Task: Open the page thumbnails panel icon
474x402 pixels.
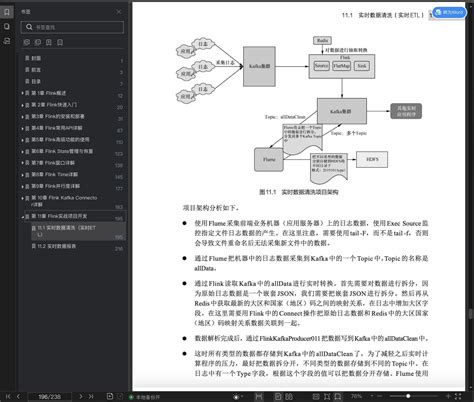Action: (x=7, y=26)
